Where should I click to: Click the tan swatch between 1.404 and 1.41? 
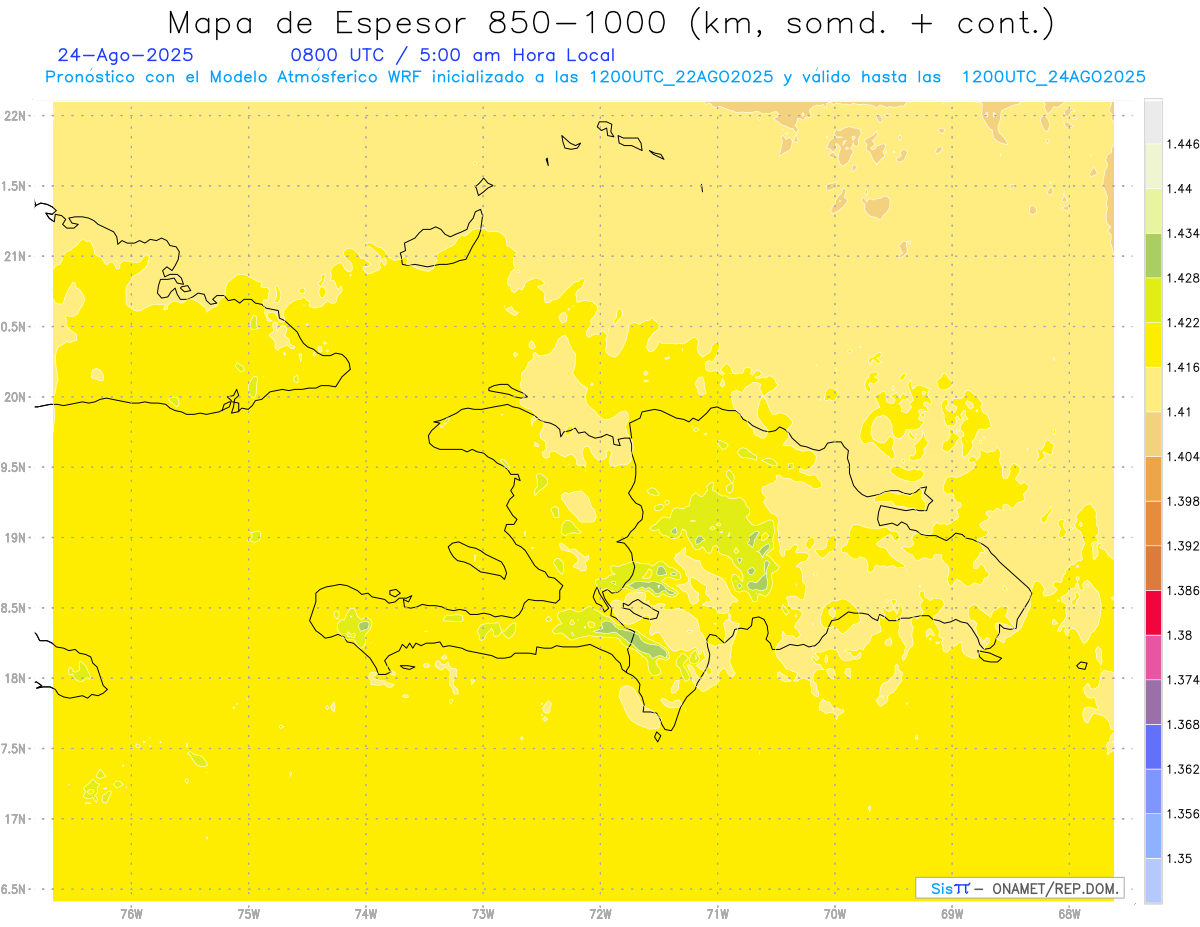point(1153,434)
